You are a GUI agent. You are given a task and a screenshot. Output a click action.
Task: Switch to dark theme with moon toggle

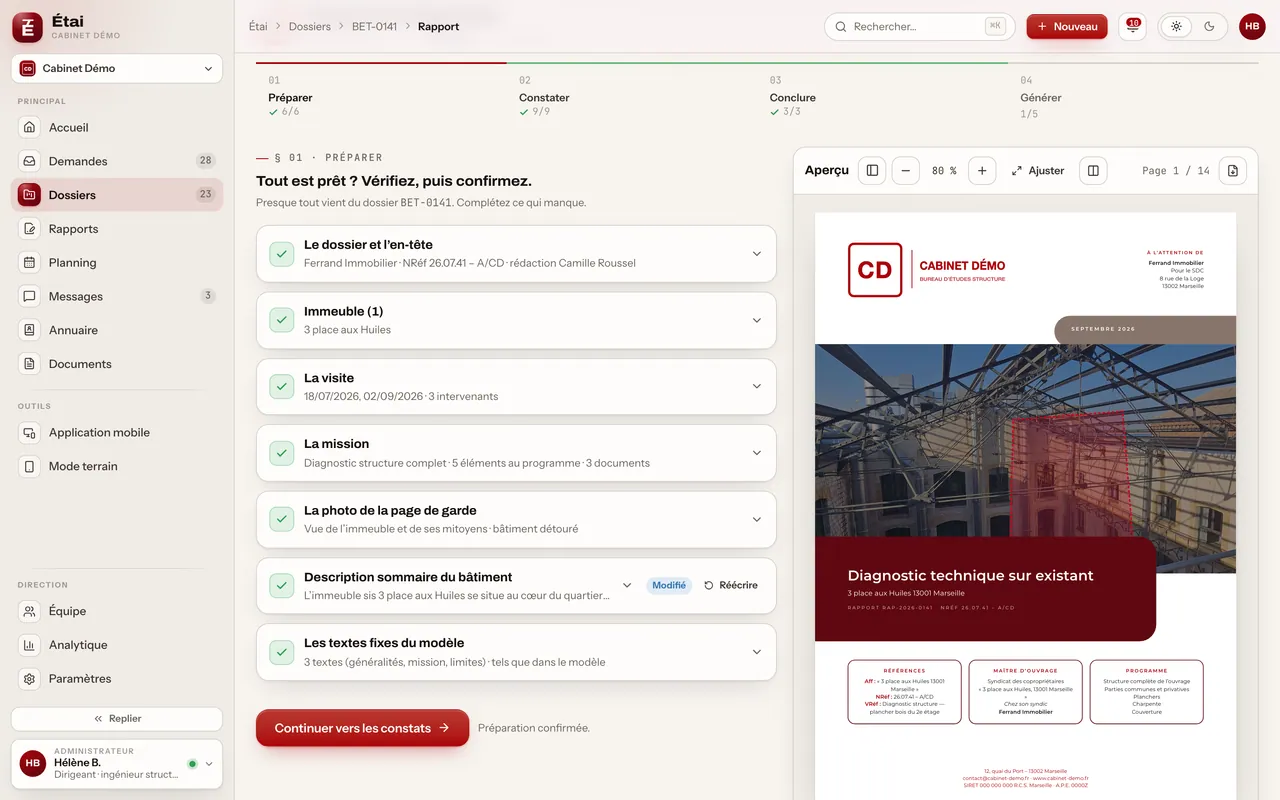click(x=1209, y=27)
